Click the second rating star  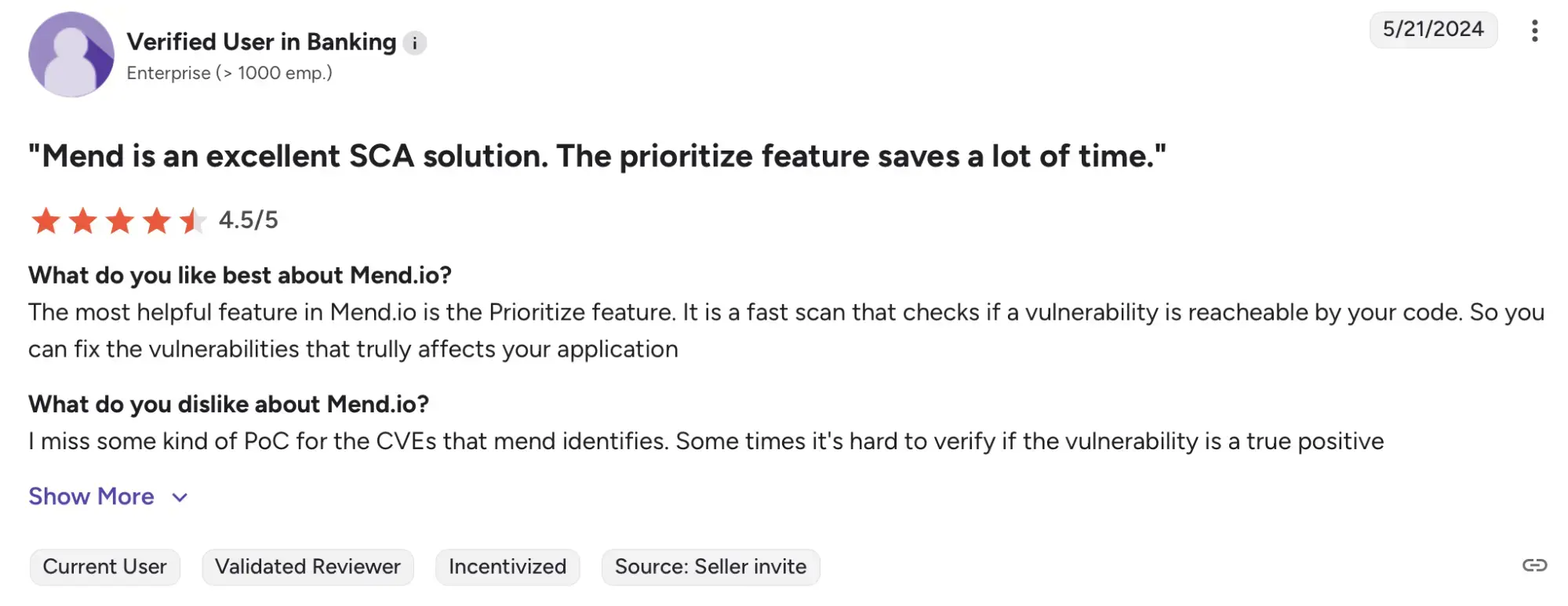[83, 221]
